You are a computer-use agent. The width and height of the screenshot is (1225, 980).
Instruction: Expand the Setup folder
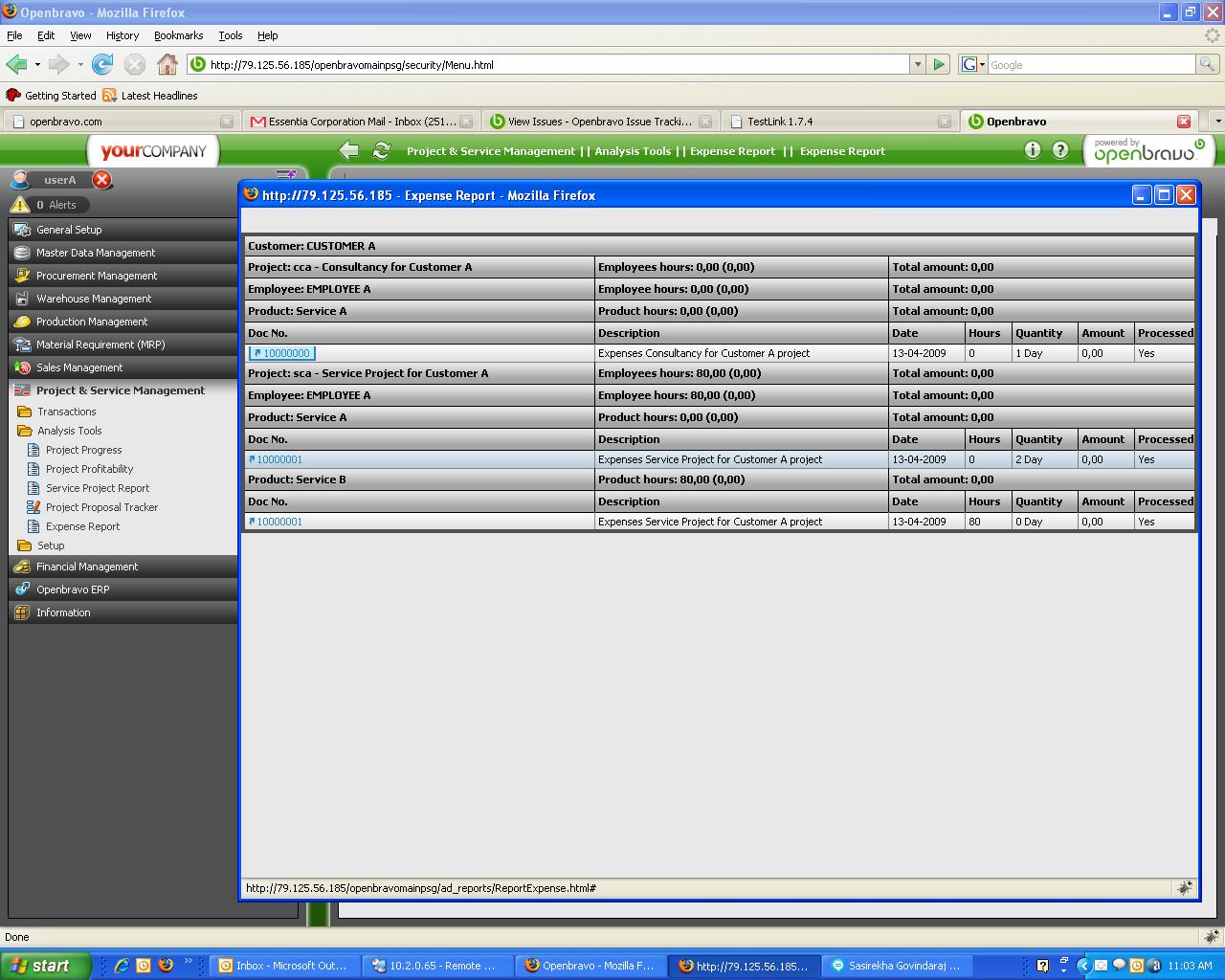51,546
